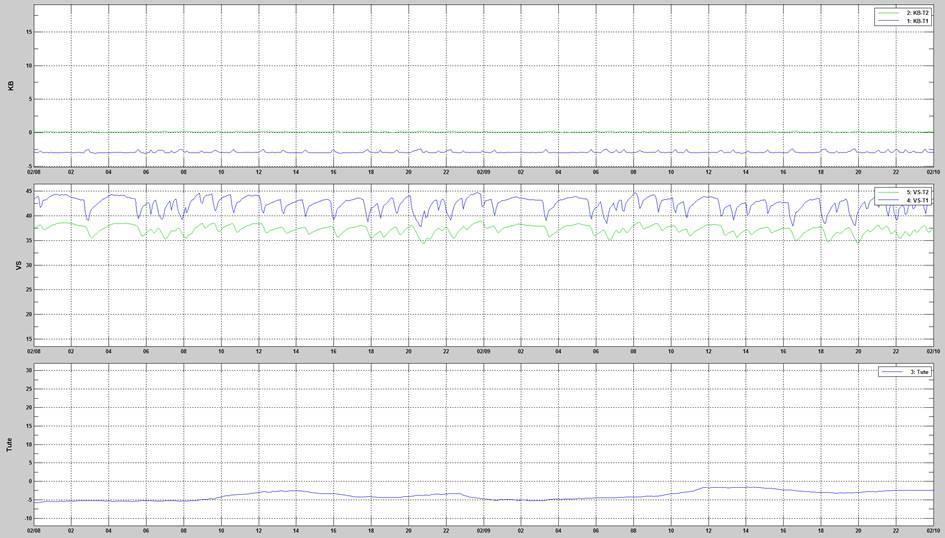Click the KB y-axis label

click(x=10, y=86)
